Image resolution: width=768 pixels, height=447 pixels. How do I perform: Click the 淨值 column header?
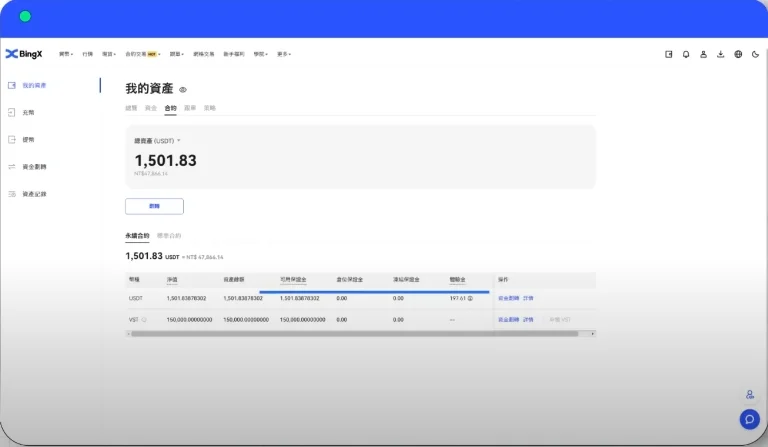click(172, 280)
